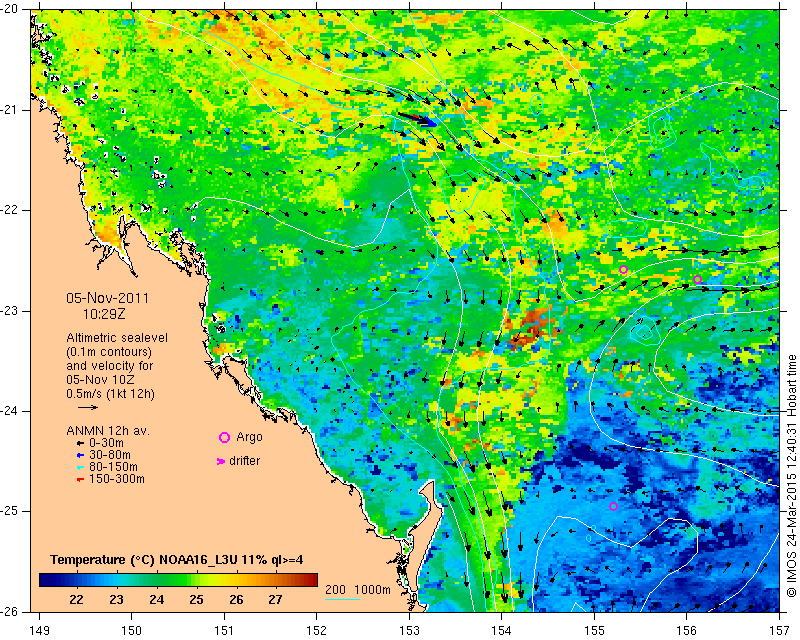Click the '0-30m' depth label
The width and height of the screenshot is (800, 640).
[x=106, y=443]
